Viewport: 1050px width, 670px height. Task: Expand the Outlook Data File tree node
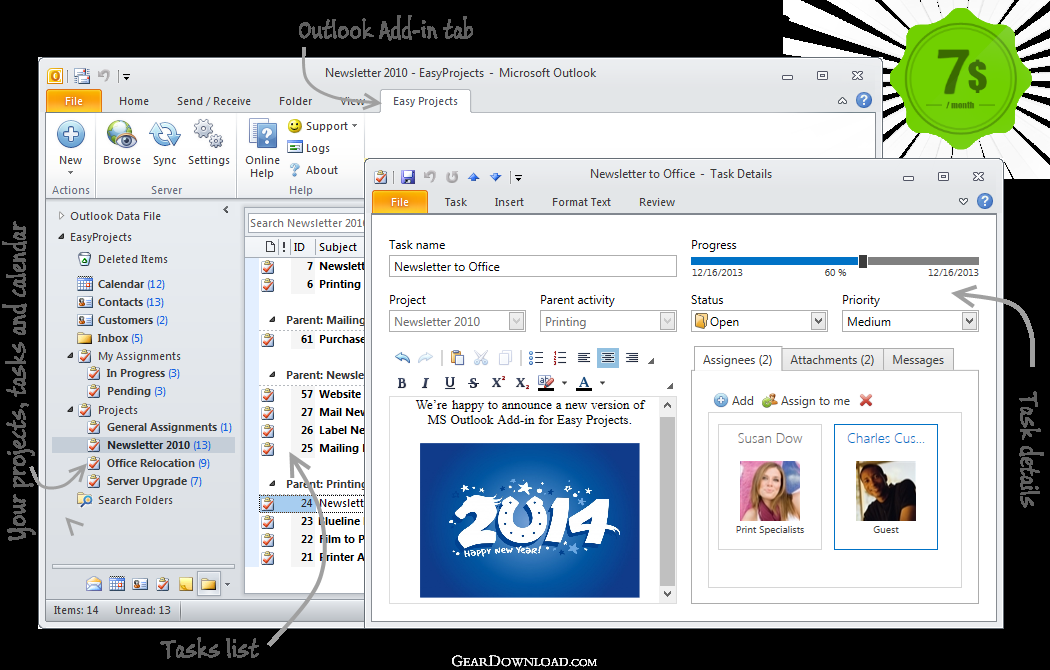[61, 216]
